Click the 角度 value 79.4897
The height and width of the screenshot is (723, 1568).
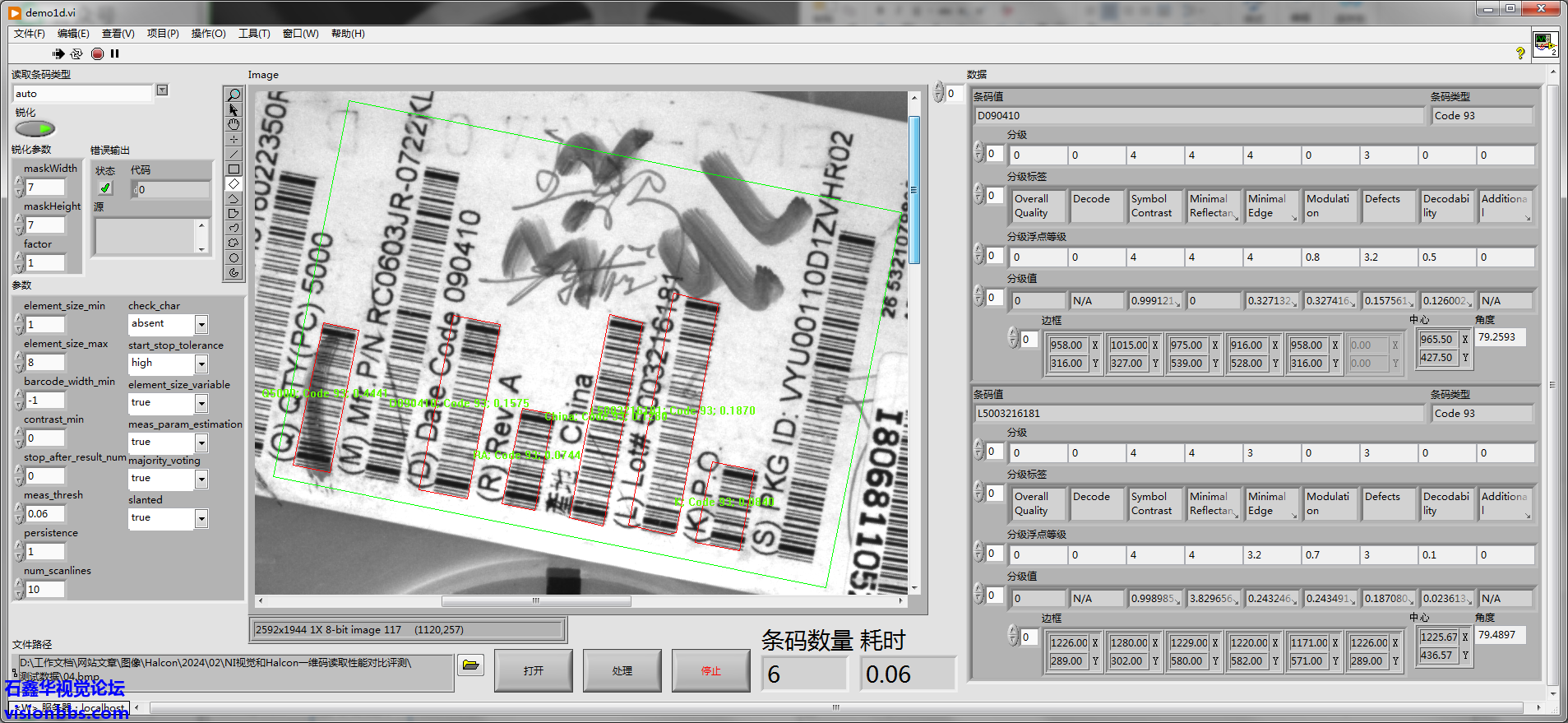[1501, 635]
